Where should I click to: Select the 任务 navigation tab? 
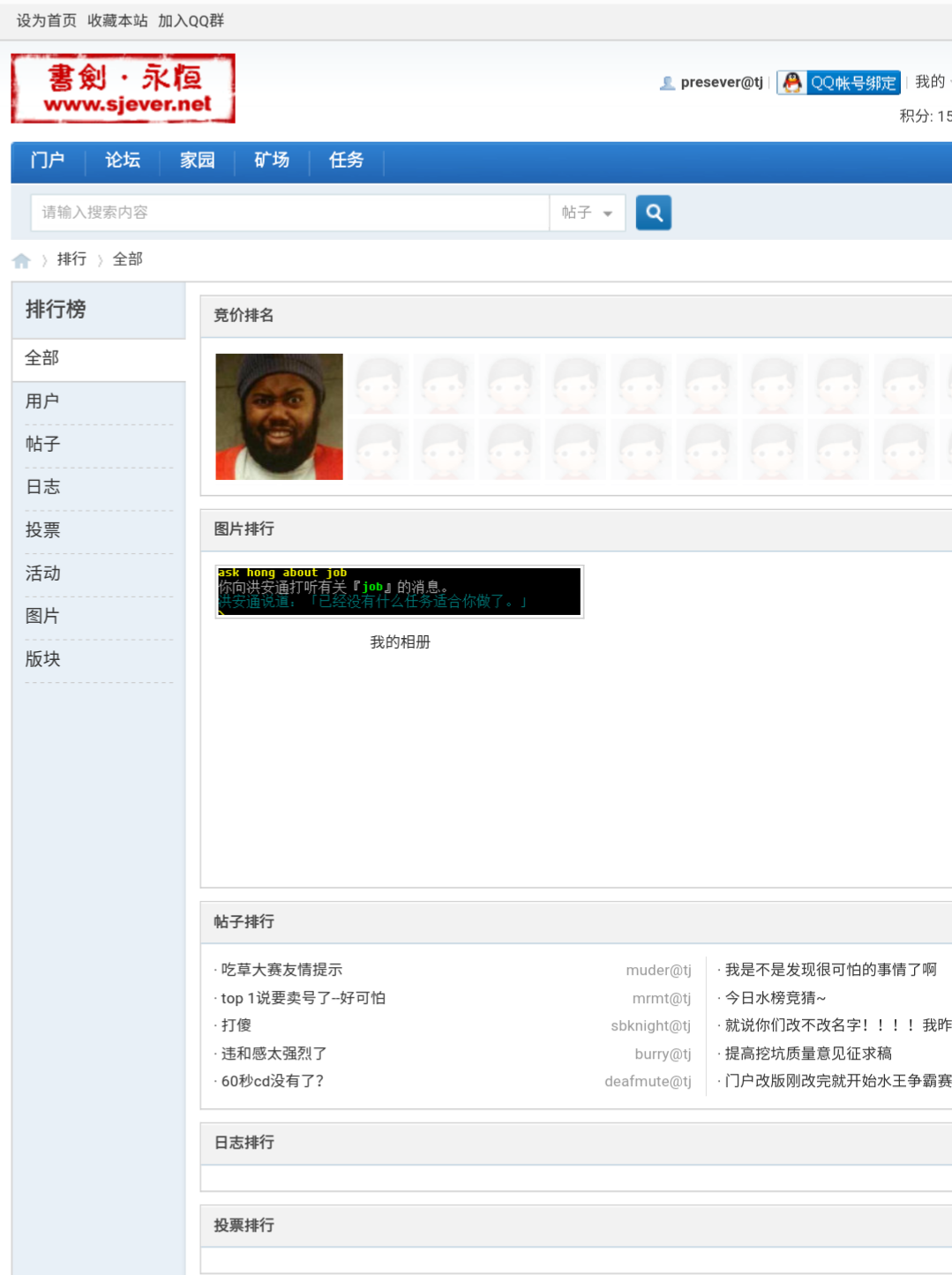pyautogui.click(x=347, y=161)
